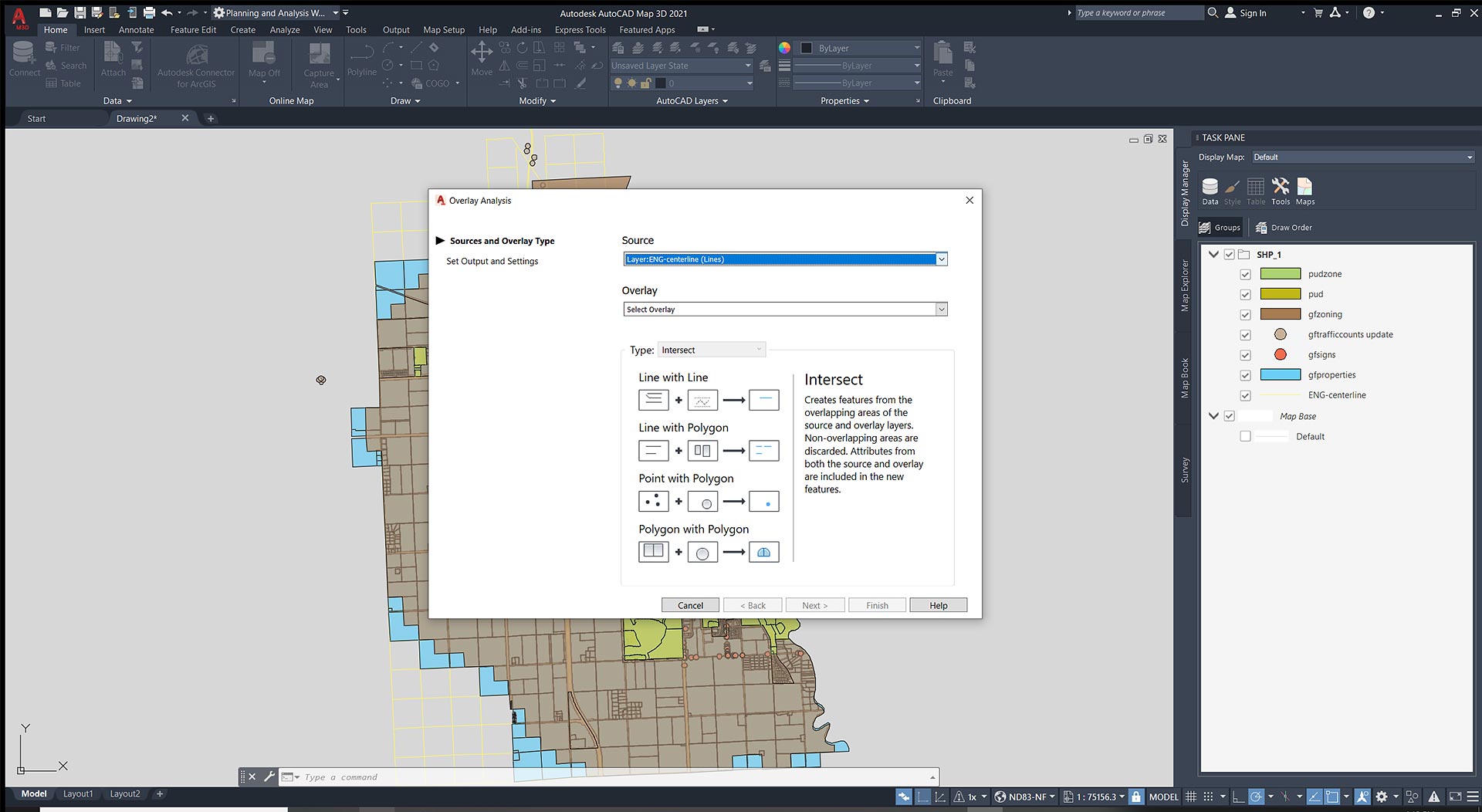Switch to the Layout1 tab

pos(78,793)
